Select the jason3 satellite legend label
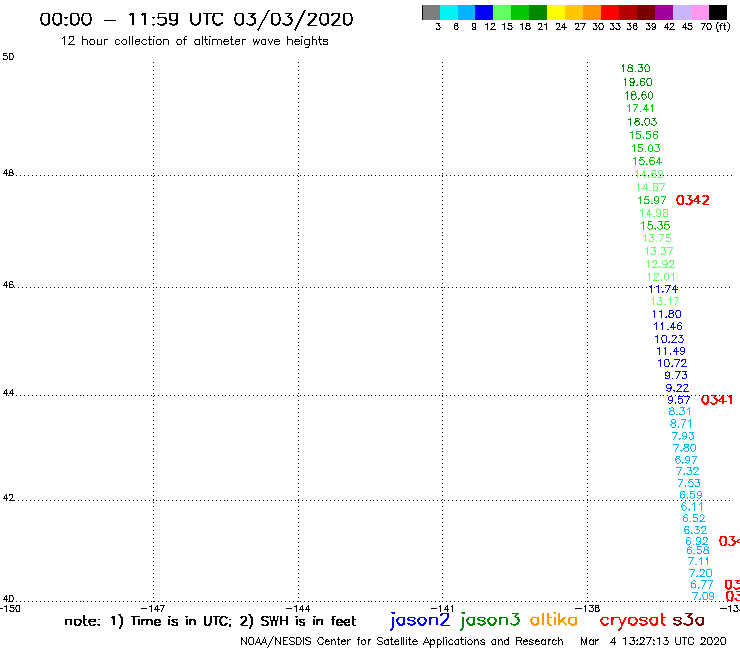 click(490, 620)
